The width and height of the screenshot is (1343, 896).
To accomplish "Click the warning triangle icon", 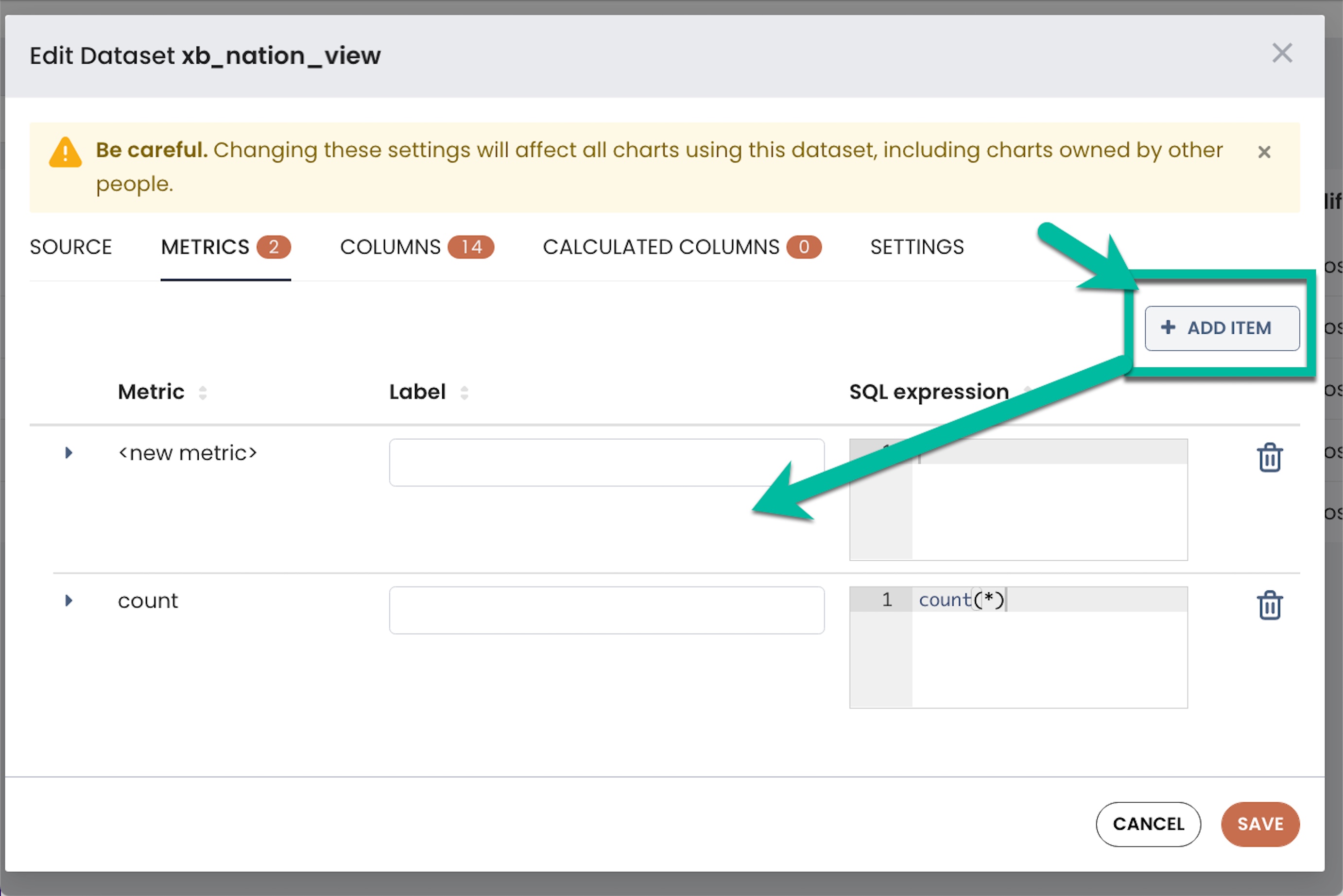I will (65, 153).
